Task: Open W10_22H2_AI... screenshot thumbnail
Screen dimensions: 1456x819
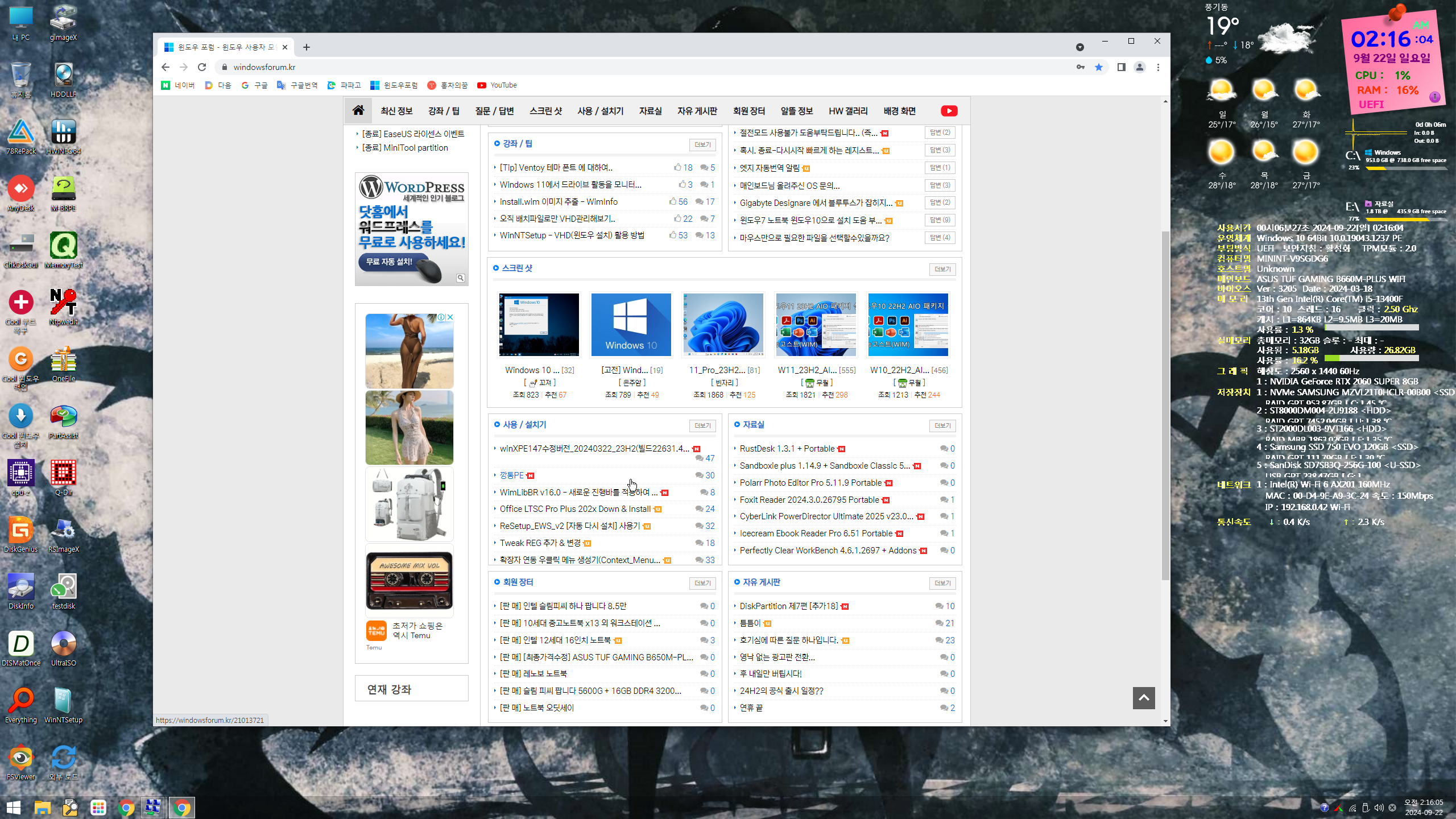Action: pos(908,325)
